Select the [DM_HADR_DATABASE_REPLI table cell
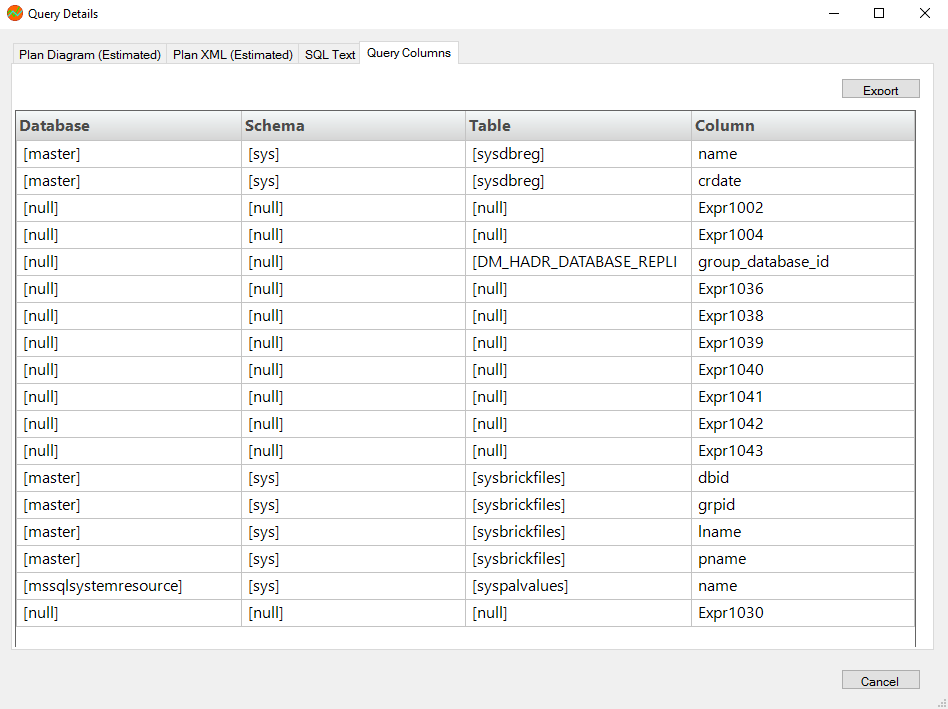Screen dimensions: 948x709 coord(579,262)
